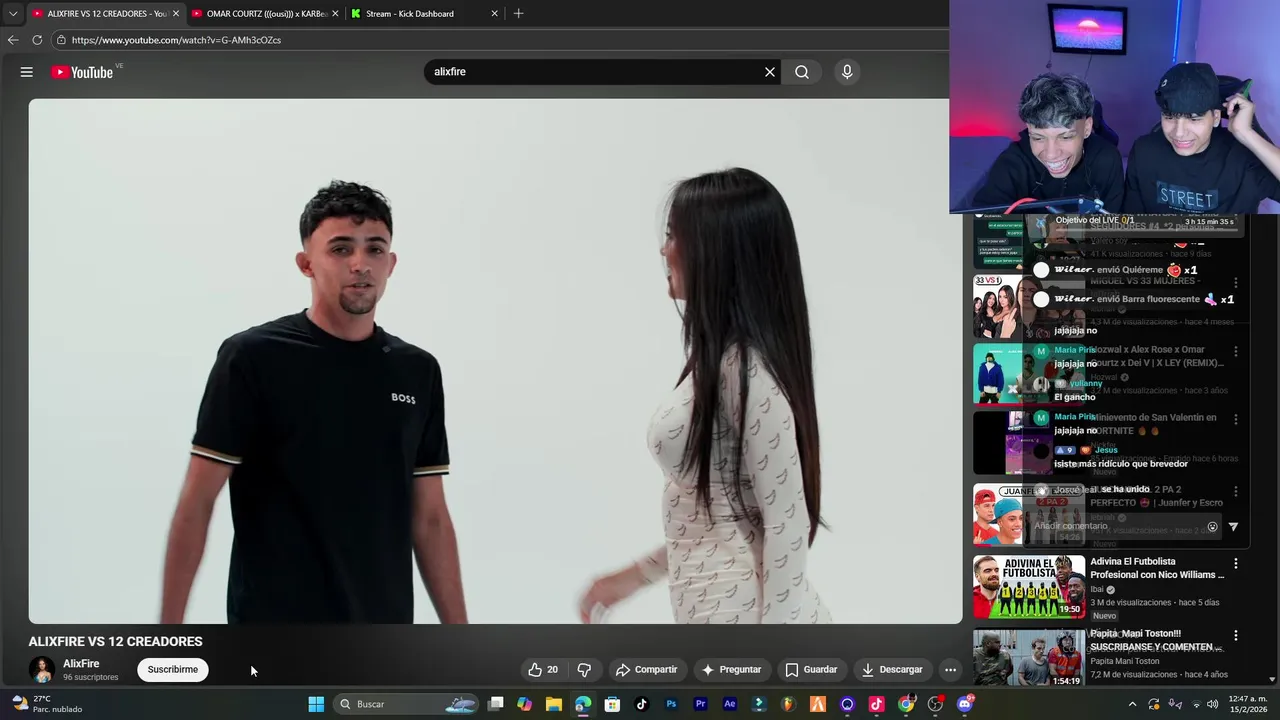1280x720 pixels.
Task: Send chat comment with paper-plane icon
Action: 1233,527
